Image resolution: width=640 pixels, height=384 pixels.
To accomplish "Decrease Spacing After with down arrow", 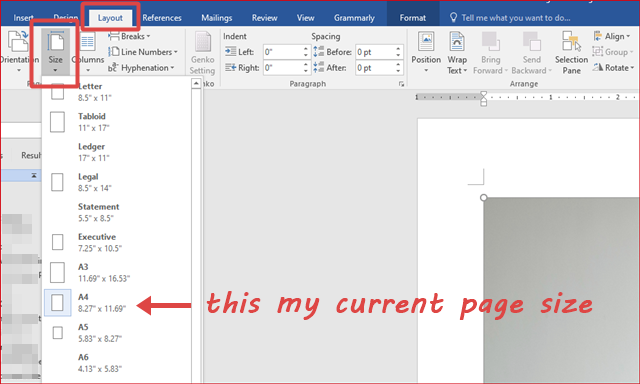I will click(x=398, y=71).
